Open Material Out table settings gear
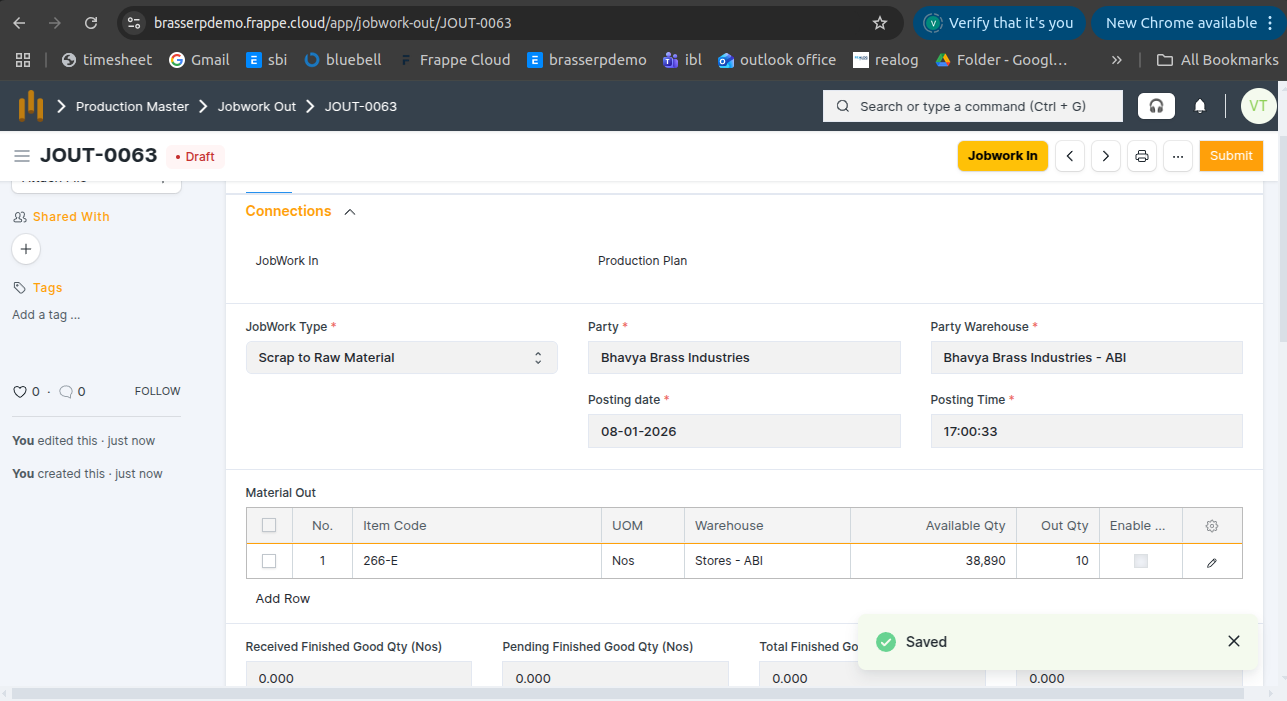Viewport: 1287px width, 701px height. [1212, 526]
